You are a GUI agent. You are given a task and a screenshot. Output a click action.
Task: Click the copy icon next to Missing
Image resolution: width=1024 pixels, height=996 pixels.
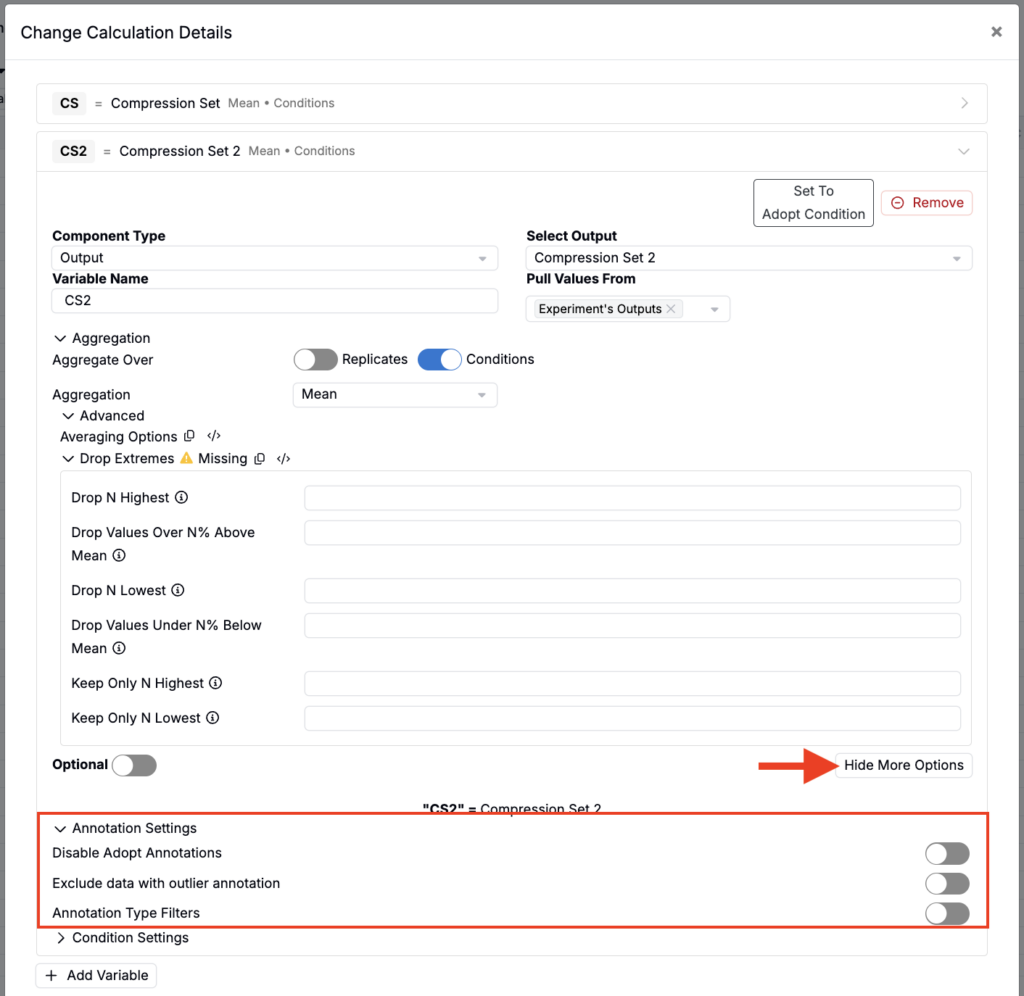click(x=259, y=458)
